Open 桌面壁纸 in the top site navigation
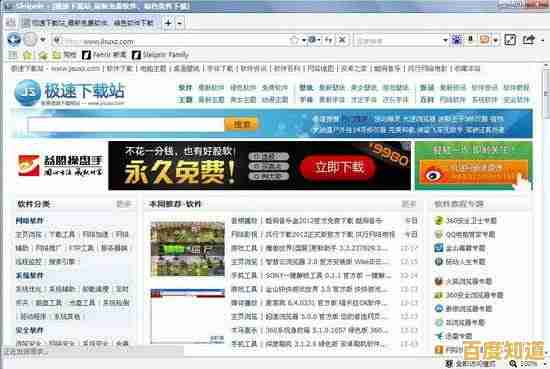Image resolution: width=550 pixels, height=369 pixels. click(187, 68)
